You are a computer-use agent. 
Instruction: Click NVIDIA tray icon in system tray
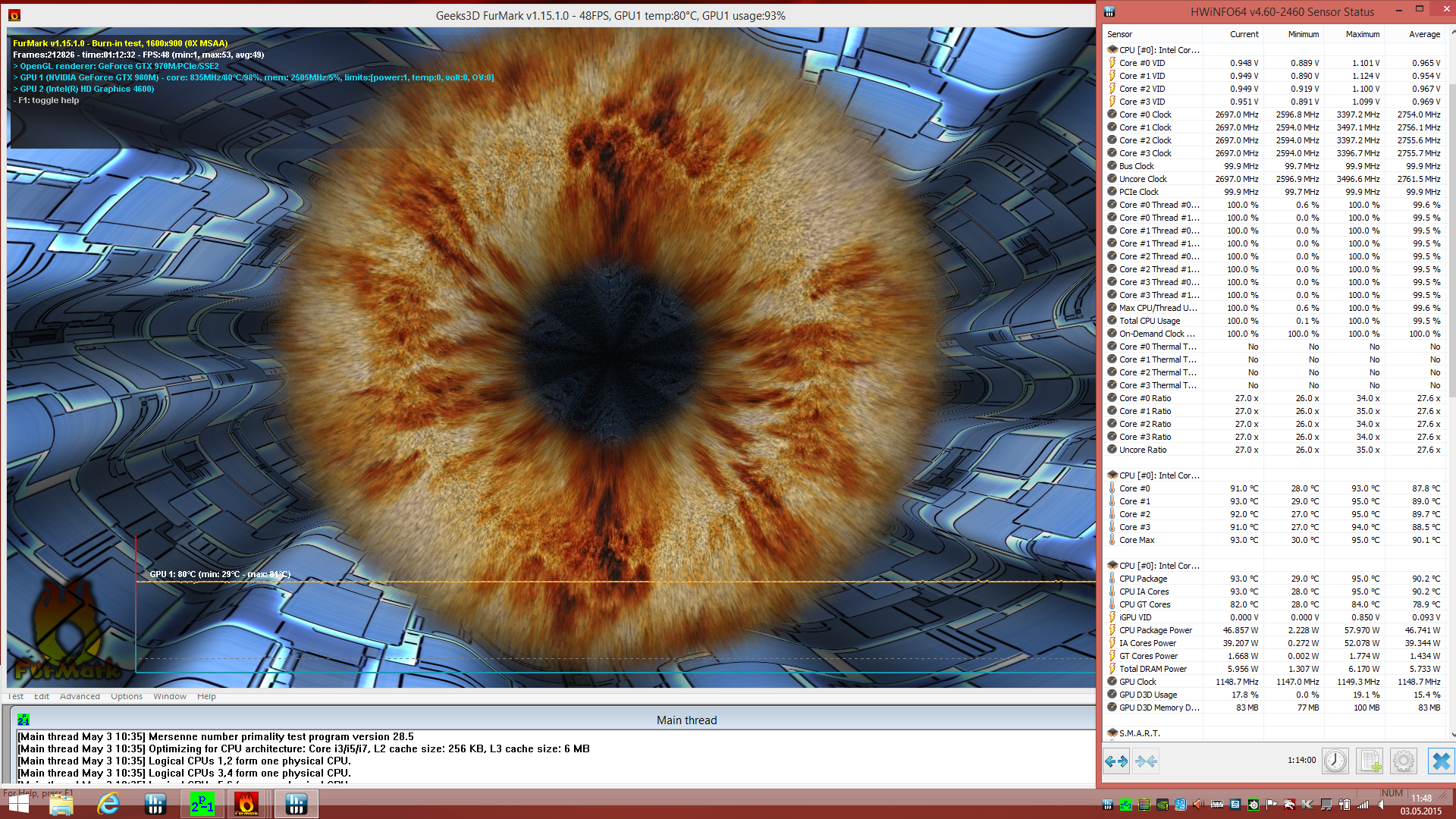point(1162,805)
